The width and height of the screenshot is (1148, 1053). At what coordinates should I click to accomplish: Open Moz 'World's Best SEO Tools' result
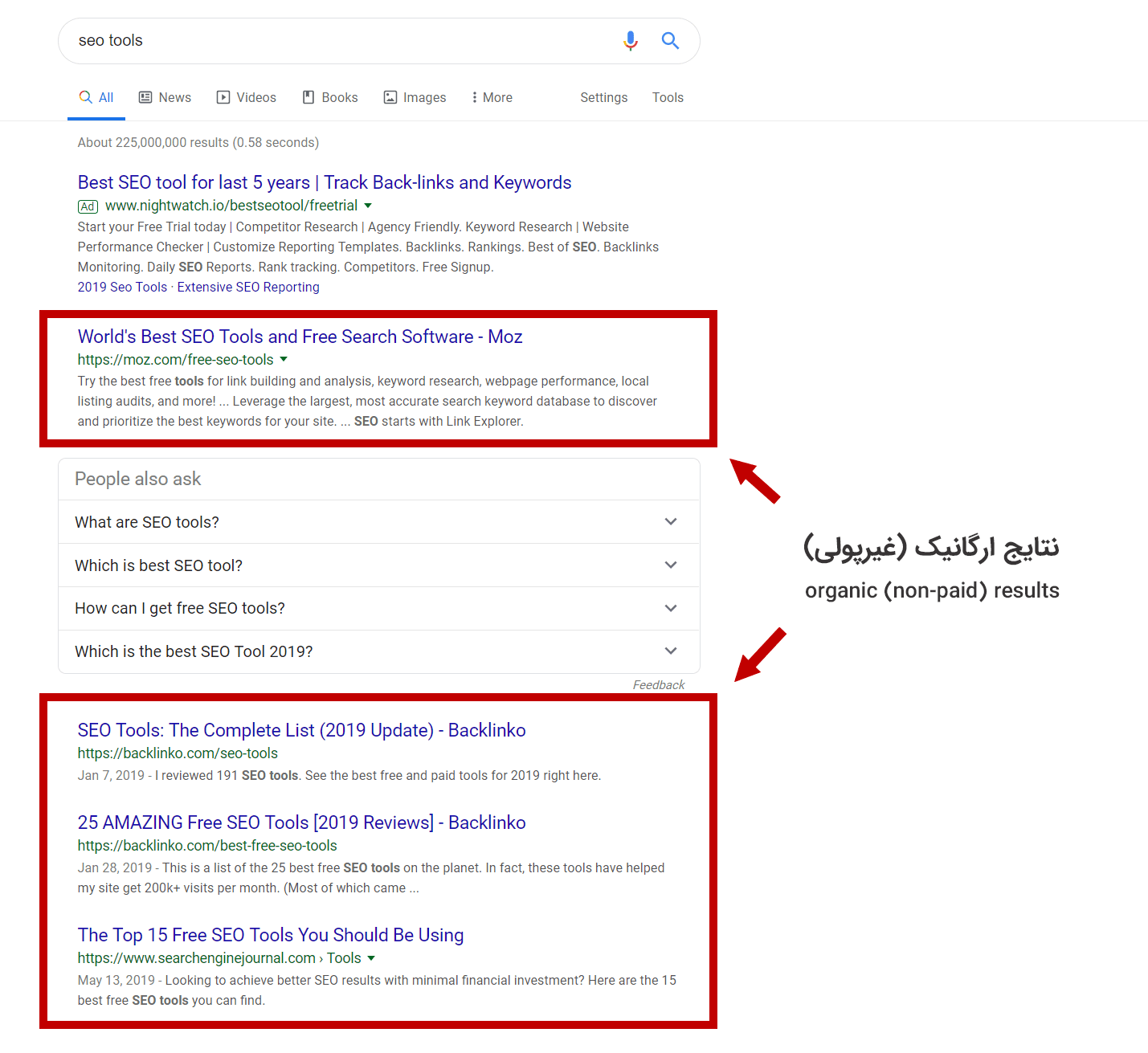point(300,337)
